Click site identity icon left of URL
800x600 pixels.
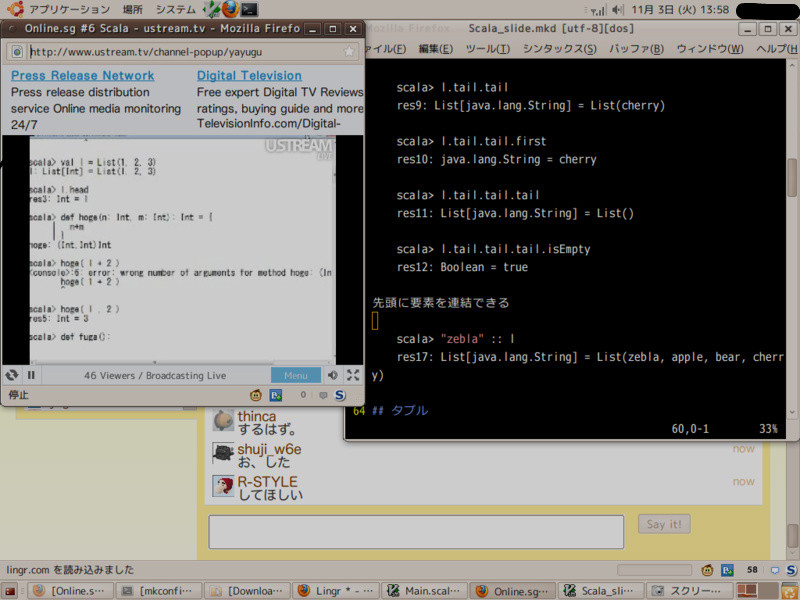click(17, 52)
